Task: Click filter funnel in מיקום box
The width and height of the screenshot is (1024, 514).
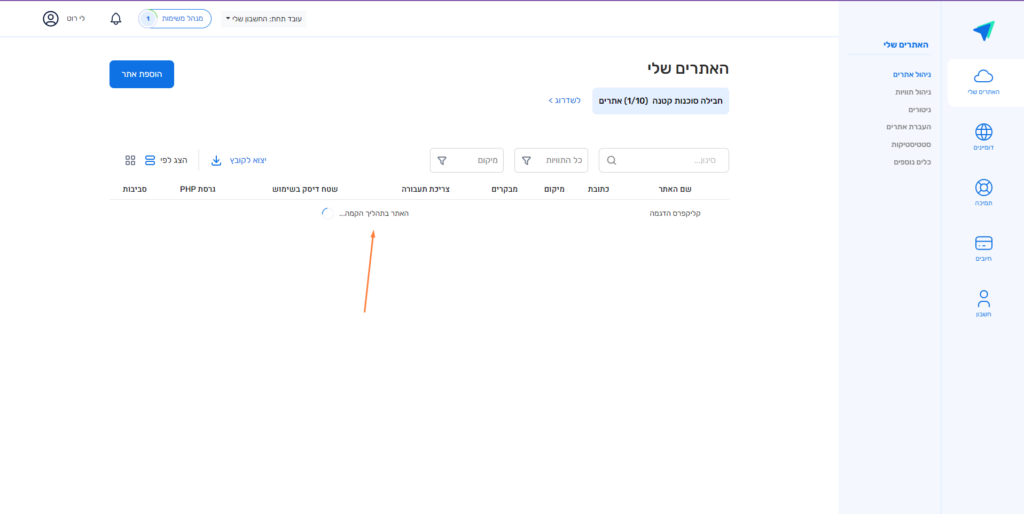Action: pos(441,160)
